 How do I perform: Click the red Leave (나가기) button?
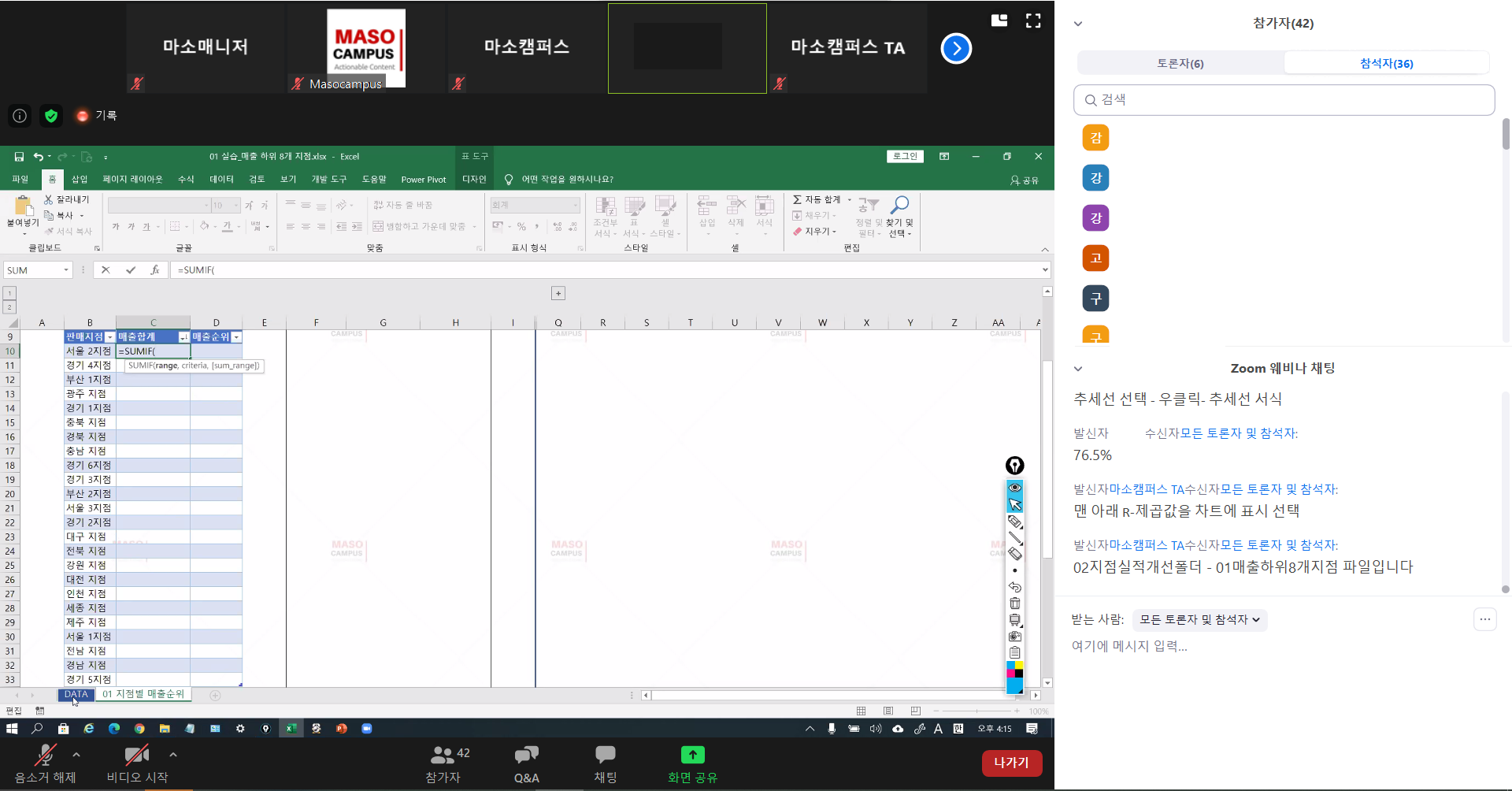click(x=1011, y=763)
